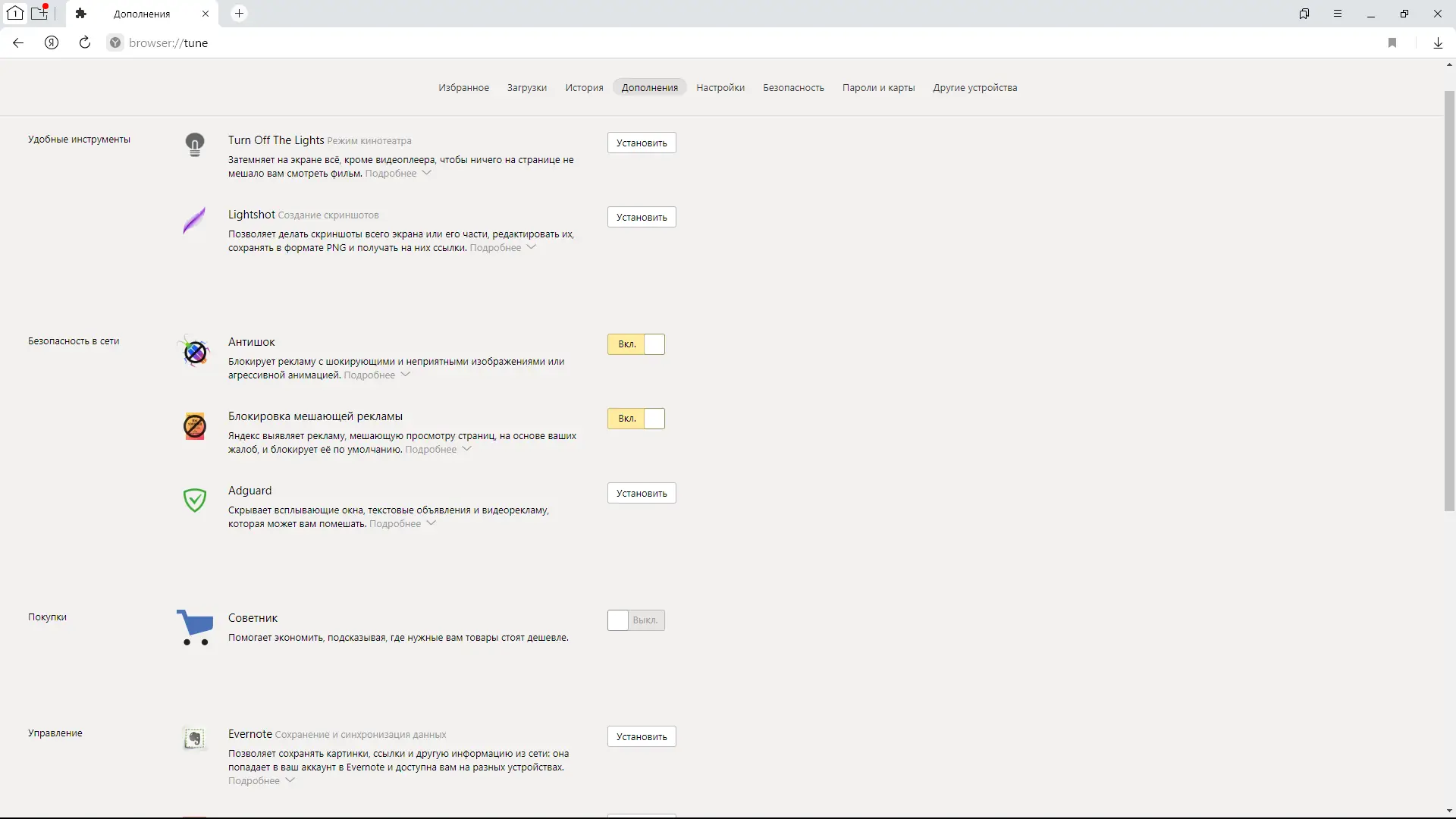Screen dimensions: 1456x819
Task: Click the Adguard shield icon
Action: coord(195,500)
